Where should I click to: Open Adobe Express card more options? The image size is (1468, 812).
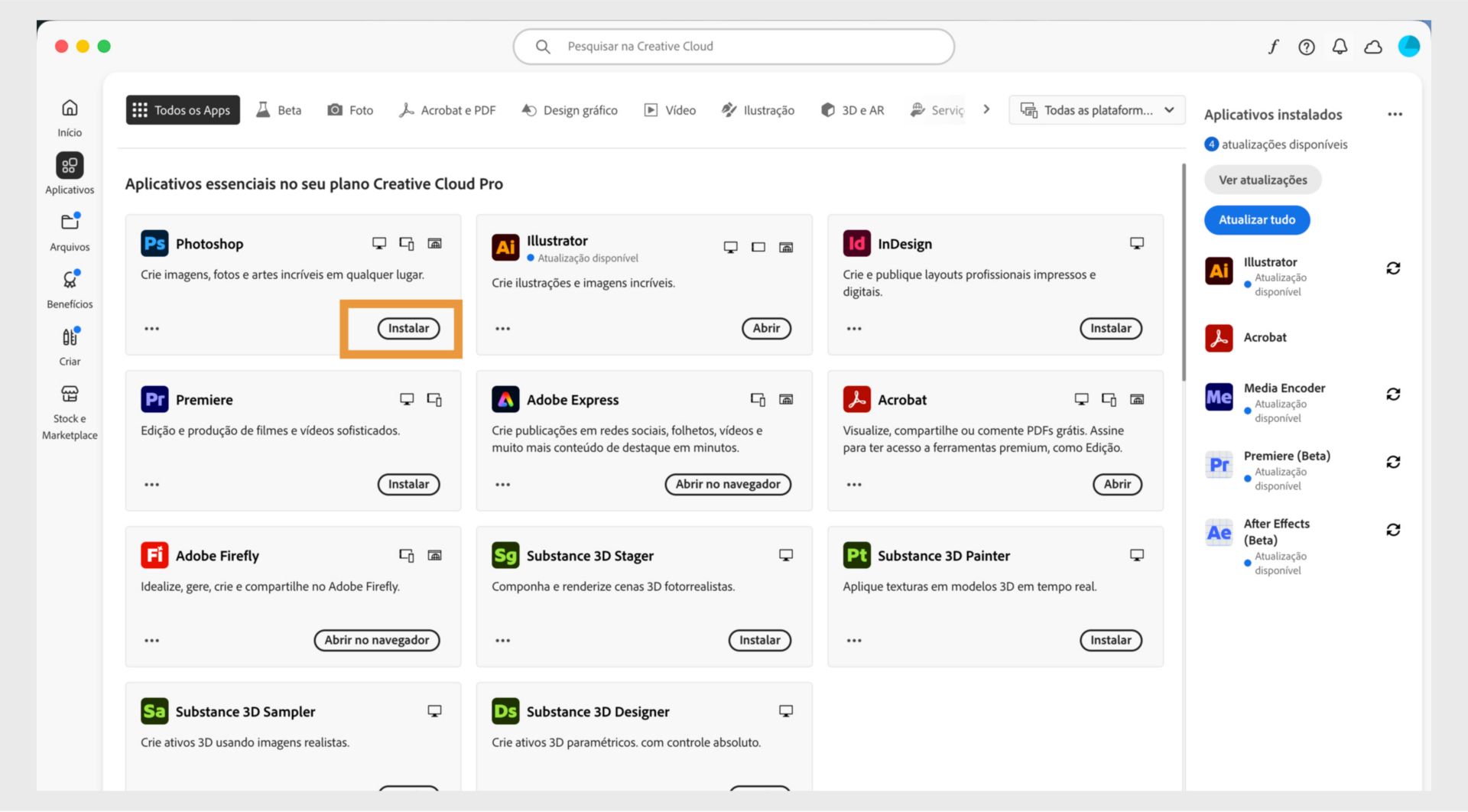coord(502,485)
